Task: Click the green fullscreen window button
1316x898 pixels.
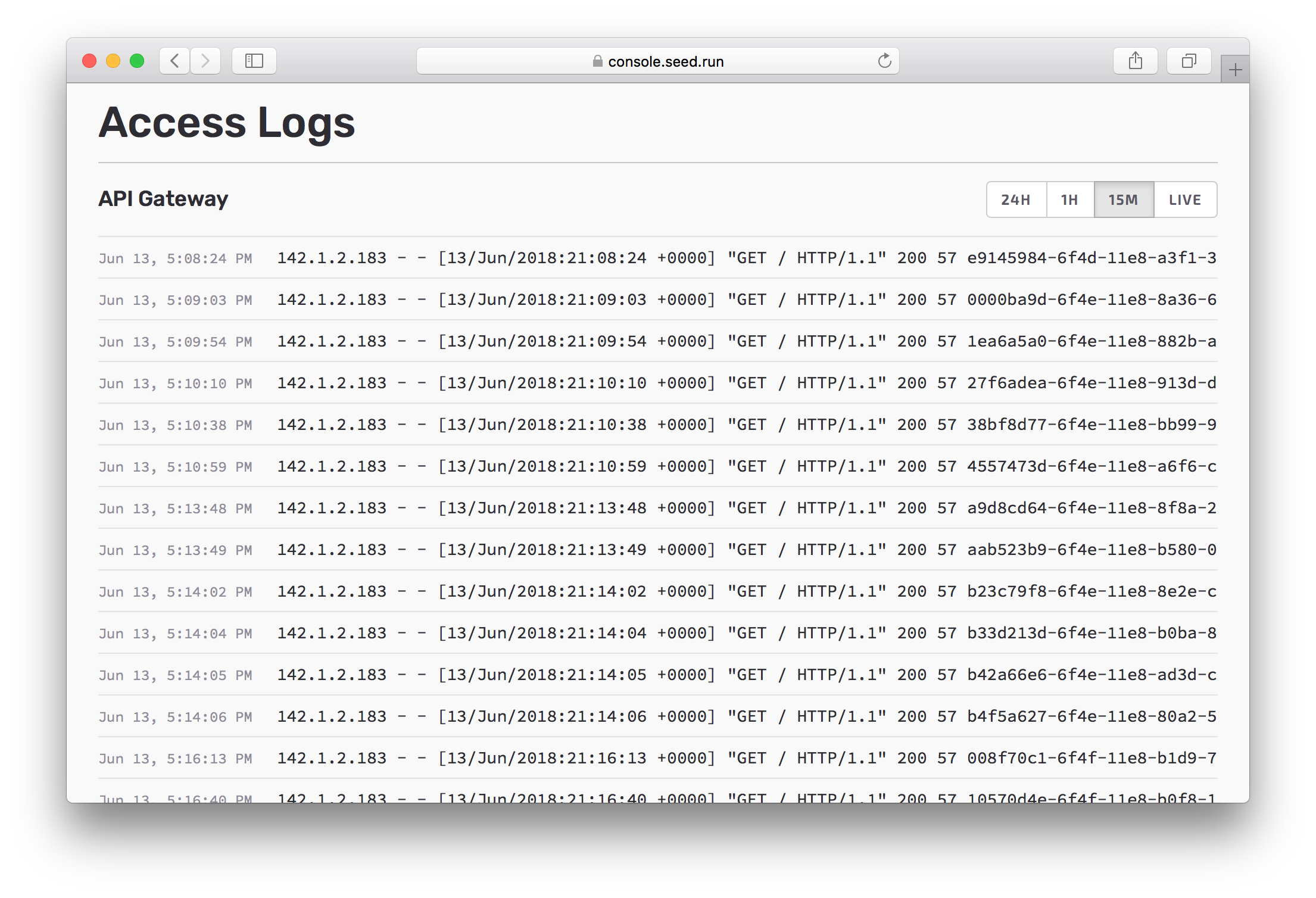Action: 137,61
